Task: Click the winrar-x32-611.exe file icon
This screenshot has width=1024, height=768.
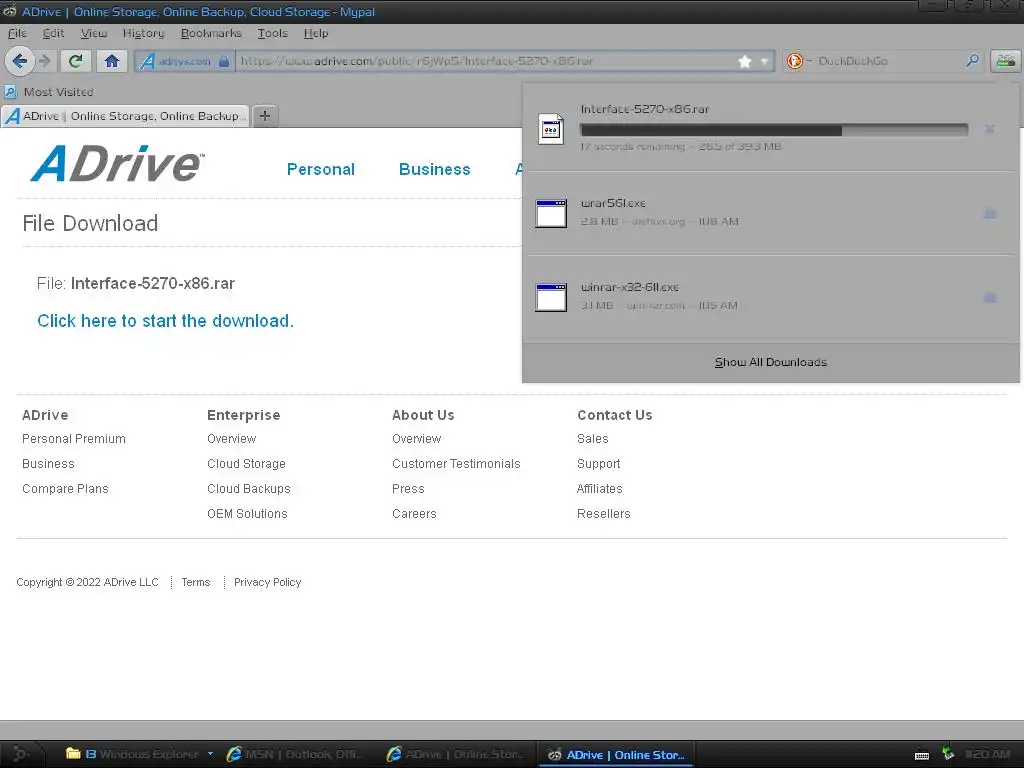Action: 551,297
